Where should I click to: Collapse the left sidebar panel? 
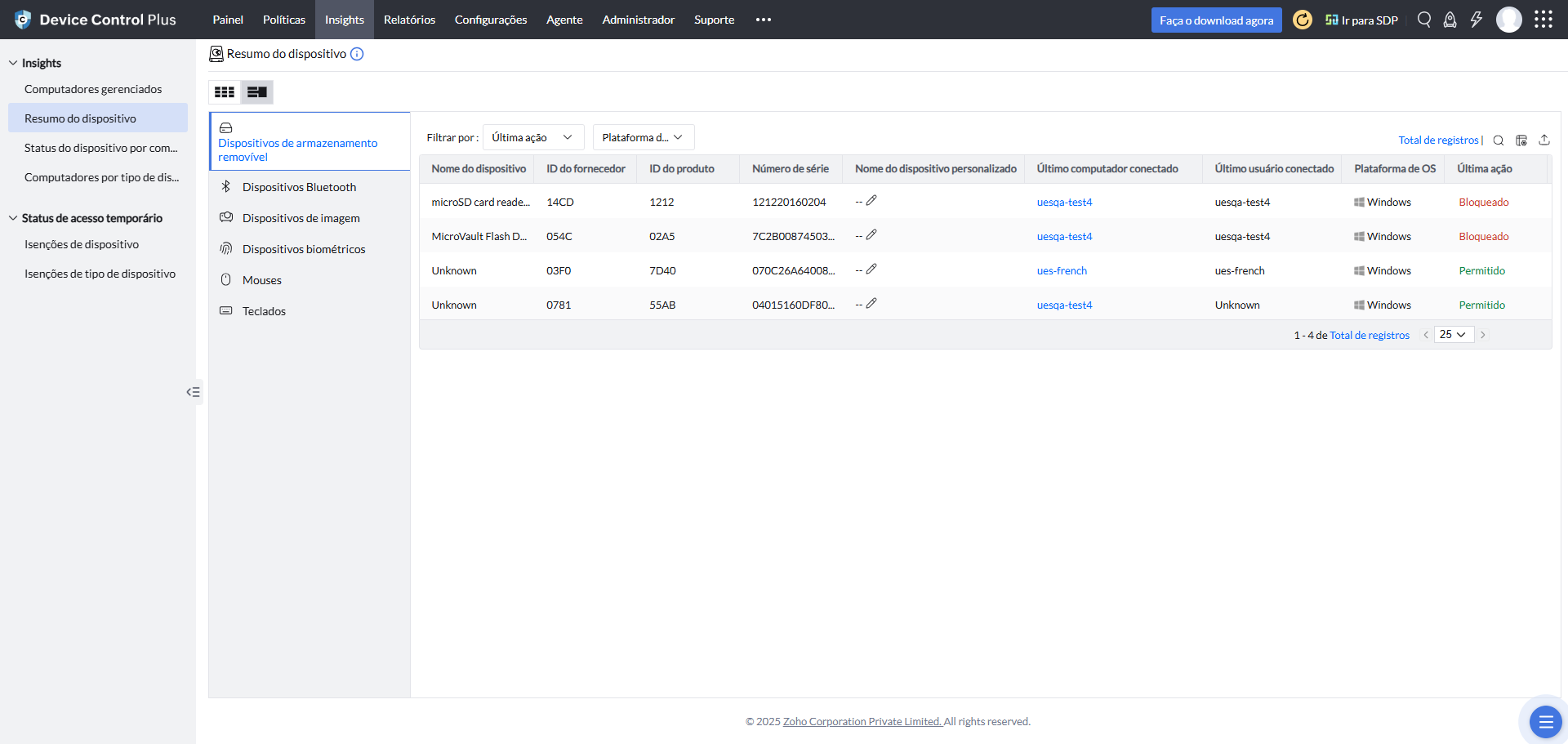coord(193,392)
